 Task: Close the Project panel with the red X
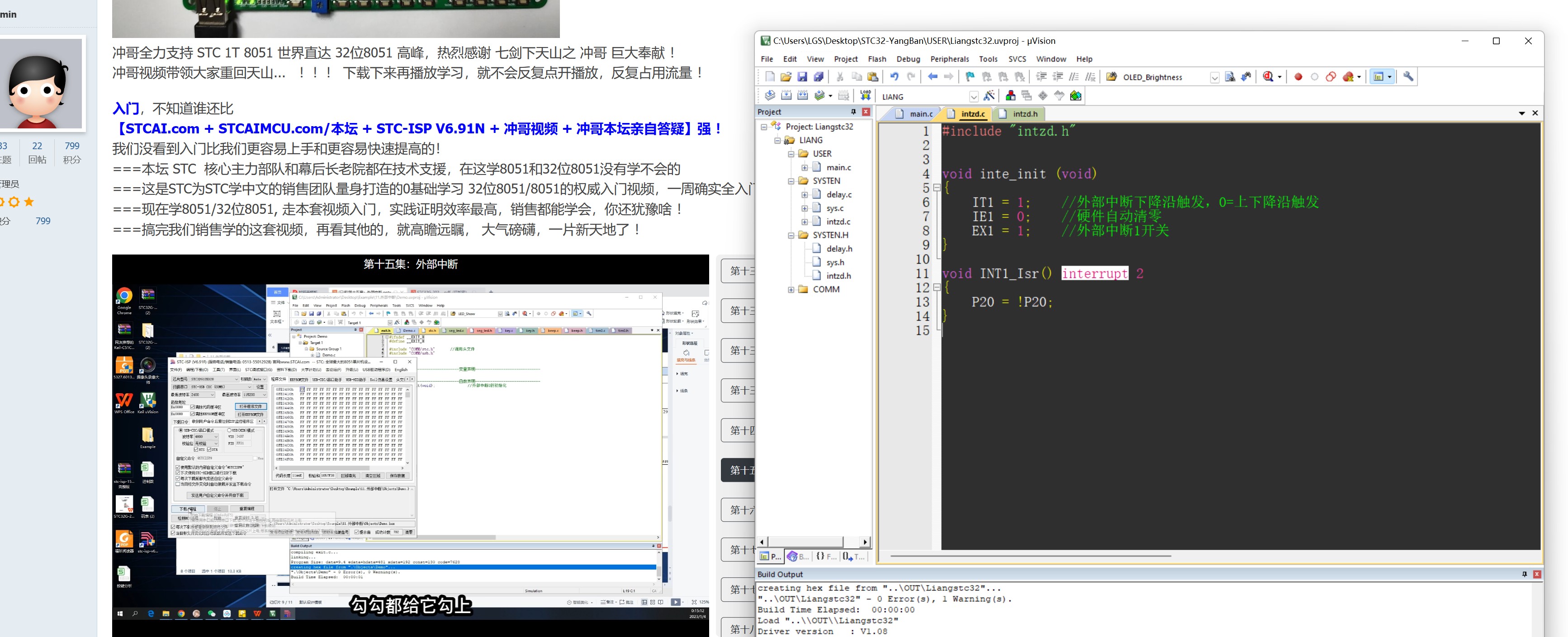[866, 112]
